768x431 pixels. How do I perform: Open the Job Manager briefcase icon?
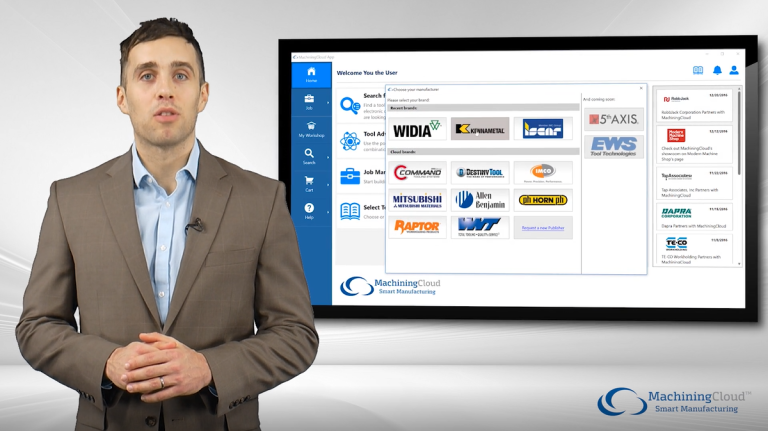(350, 176)
